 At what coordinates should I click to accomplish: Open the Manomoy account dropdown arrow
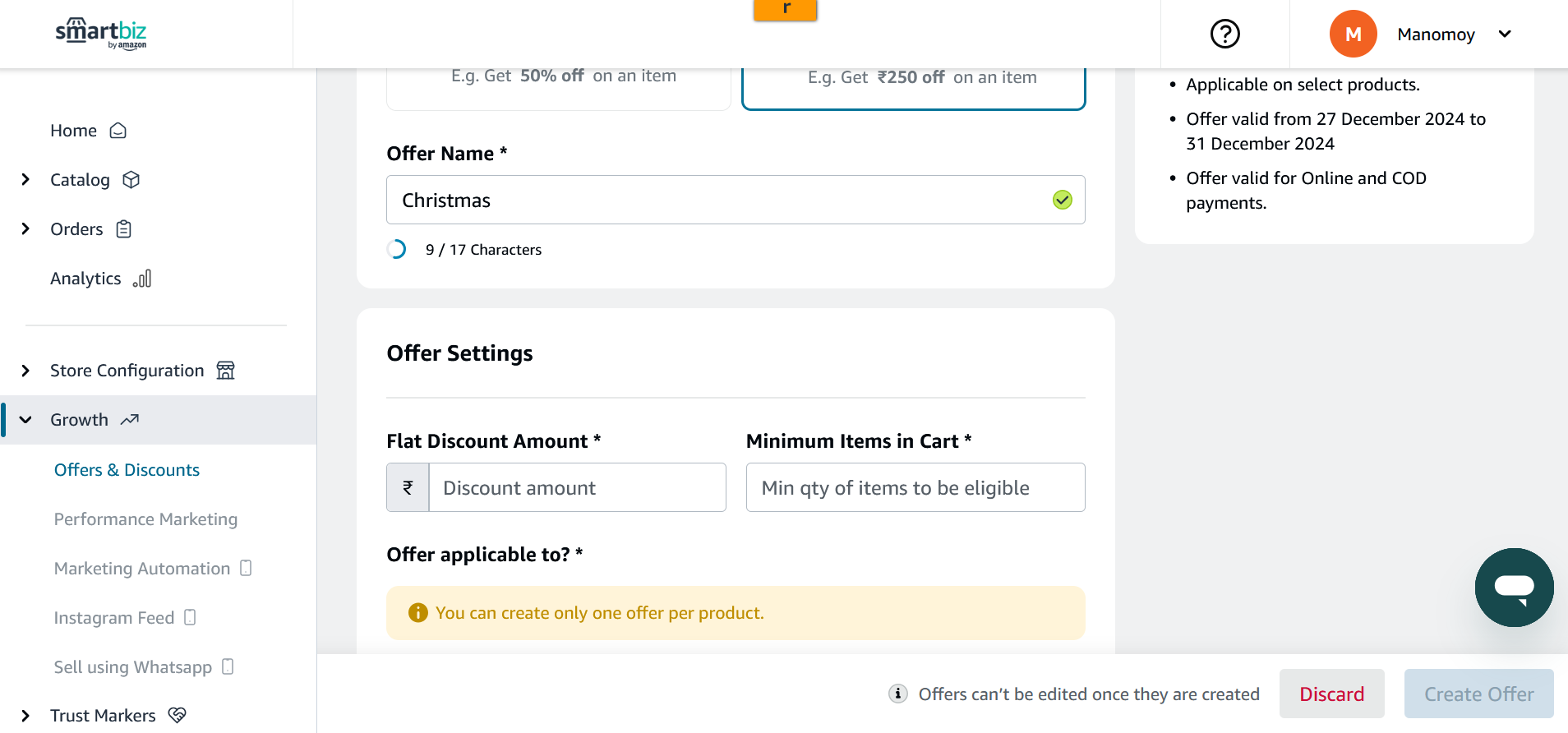(x=1505, y=34)
